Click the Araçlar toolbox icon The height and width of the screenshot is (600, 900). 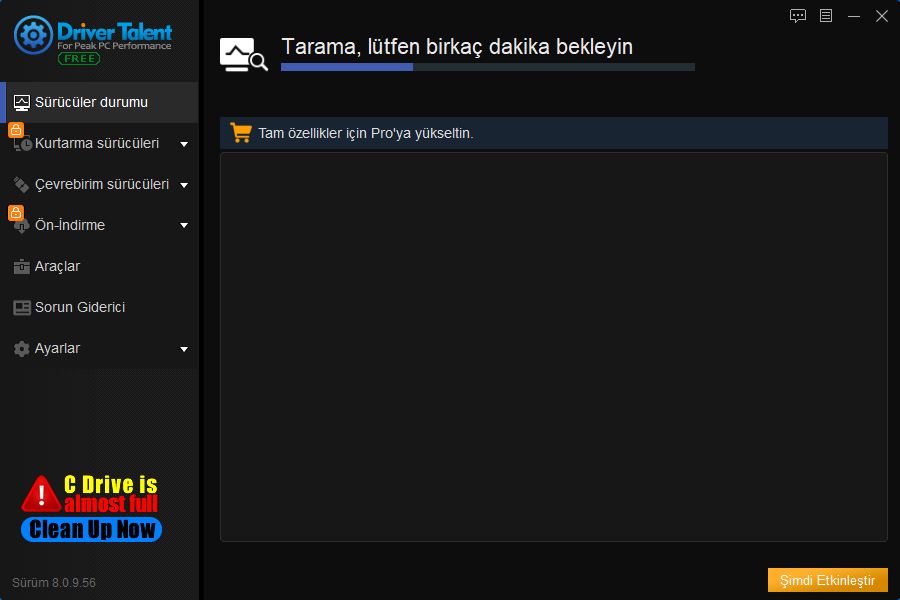click(21, 266)
